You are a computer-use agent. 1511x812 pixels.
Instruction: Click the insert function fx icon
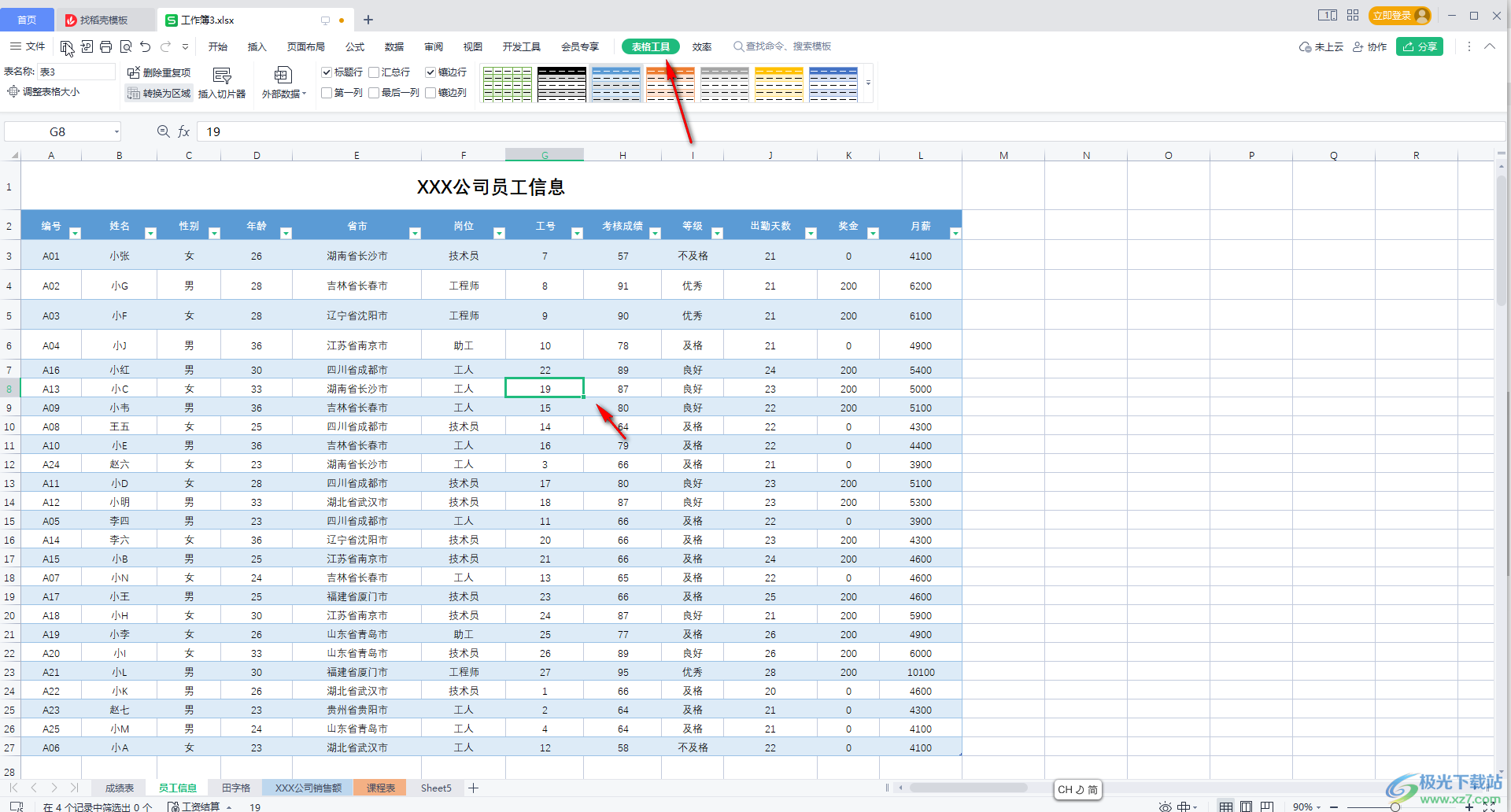pos(183,131)
